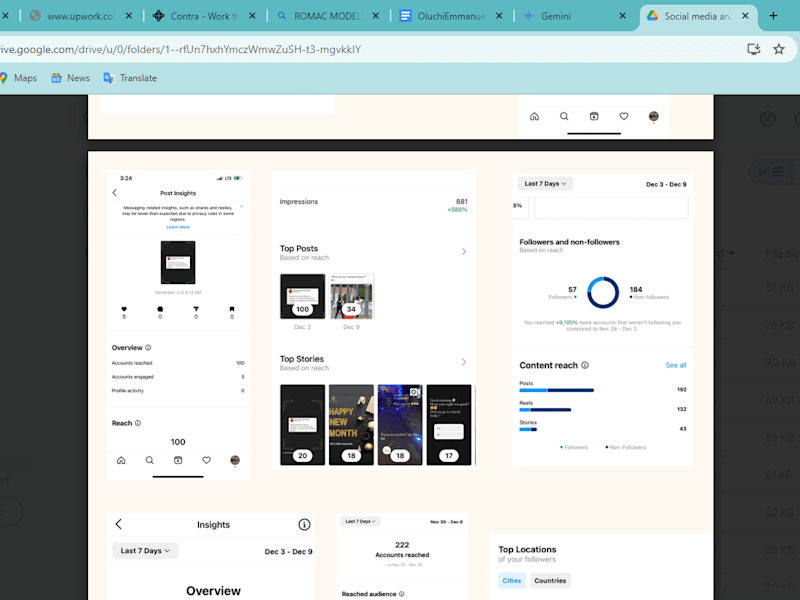Click search icon below Reach 100
This screenshot has height=600, width=800.
point(149,460)
